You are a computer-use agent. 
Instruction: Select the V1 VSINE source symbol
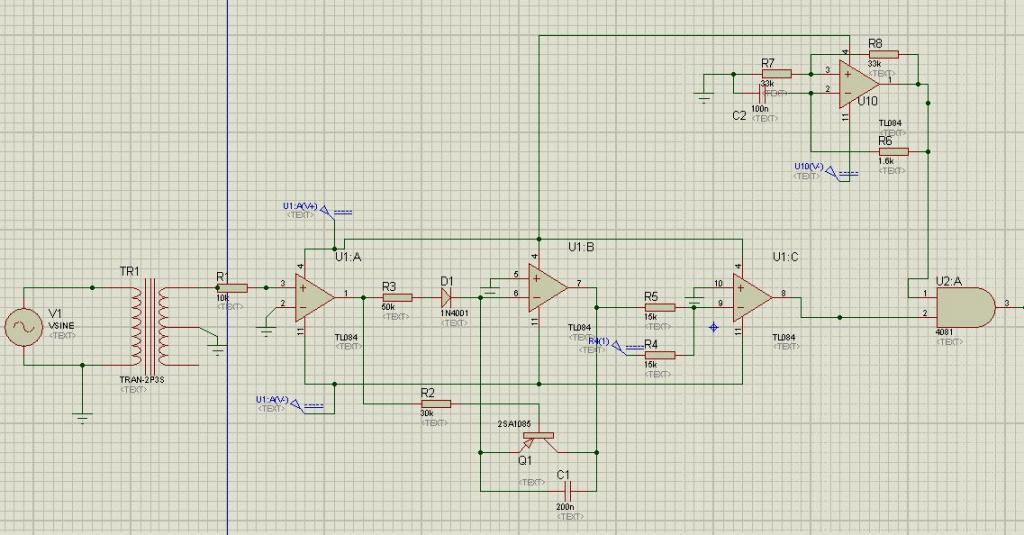coord(24,326)
